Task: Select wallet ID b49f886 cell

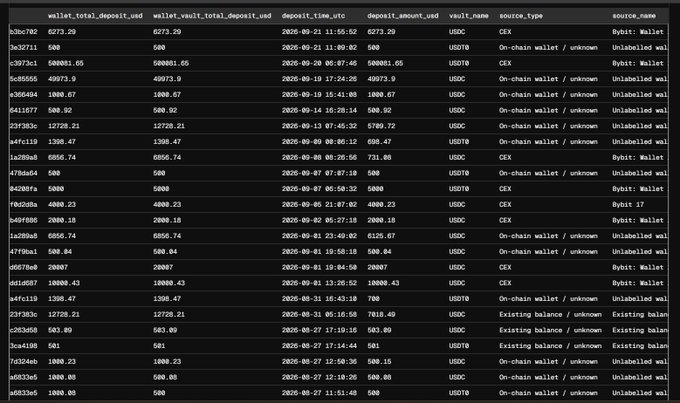Action: pyautogui.click(x=23, y=220)
